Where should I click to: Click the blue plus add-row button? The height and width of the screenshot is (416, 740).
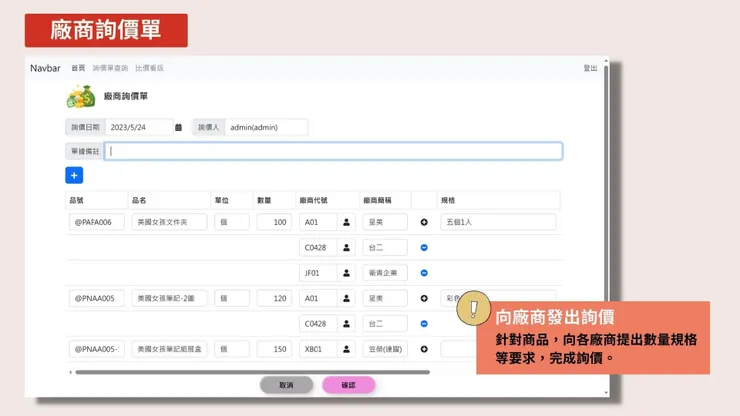(x=74, y=175)
